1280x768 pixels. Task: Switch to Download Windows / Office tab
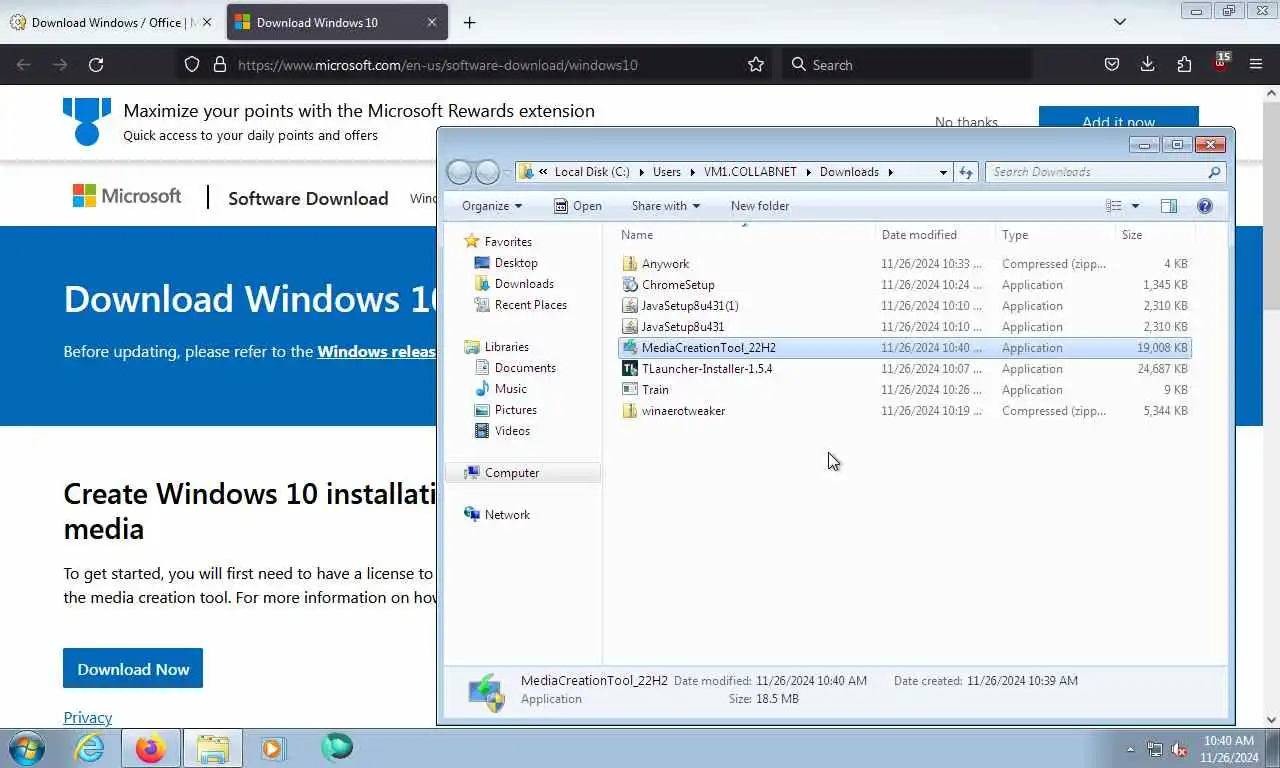coord(110,22)
